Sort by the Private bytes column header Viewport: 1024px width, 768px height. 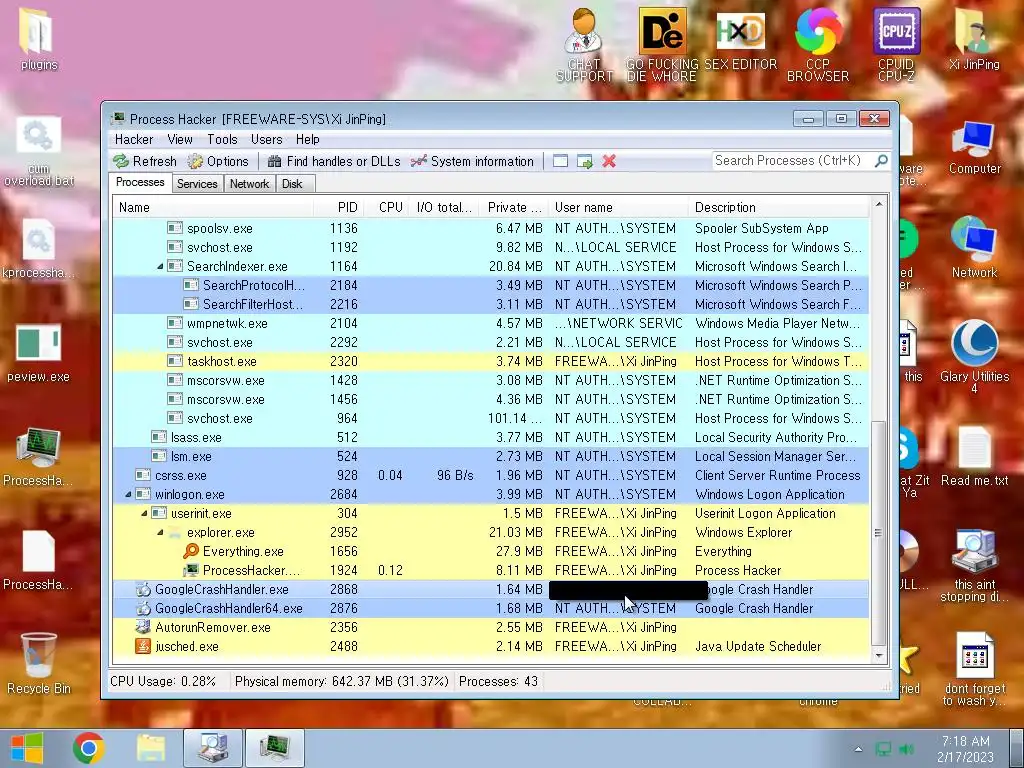(513, 208)
